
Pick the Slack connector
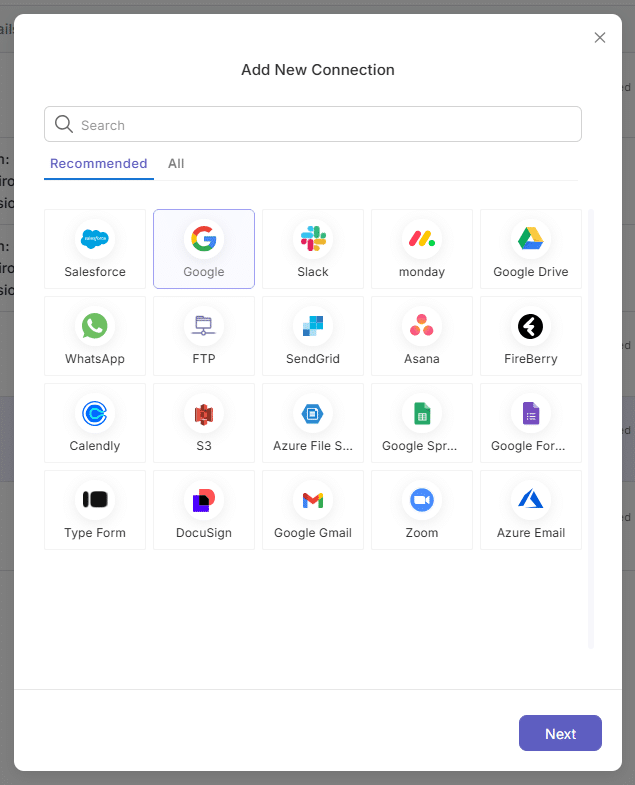coord(313,249)
